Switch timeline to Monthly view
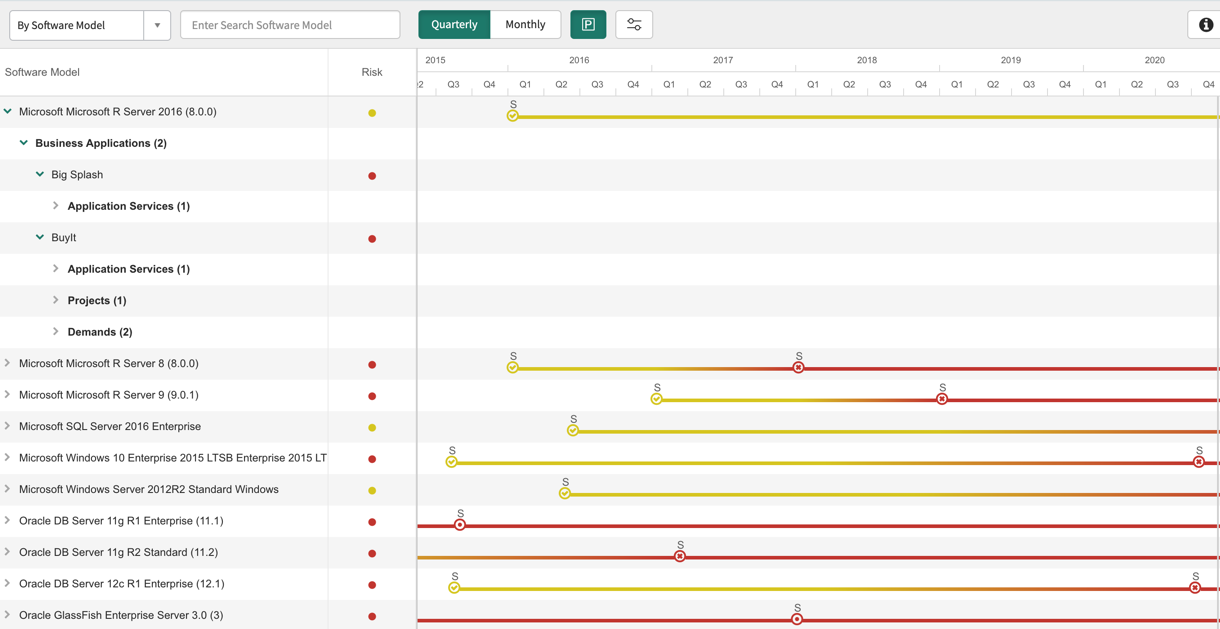 [525, 25]
